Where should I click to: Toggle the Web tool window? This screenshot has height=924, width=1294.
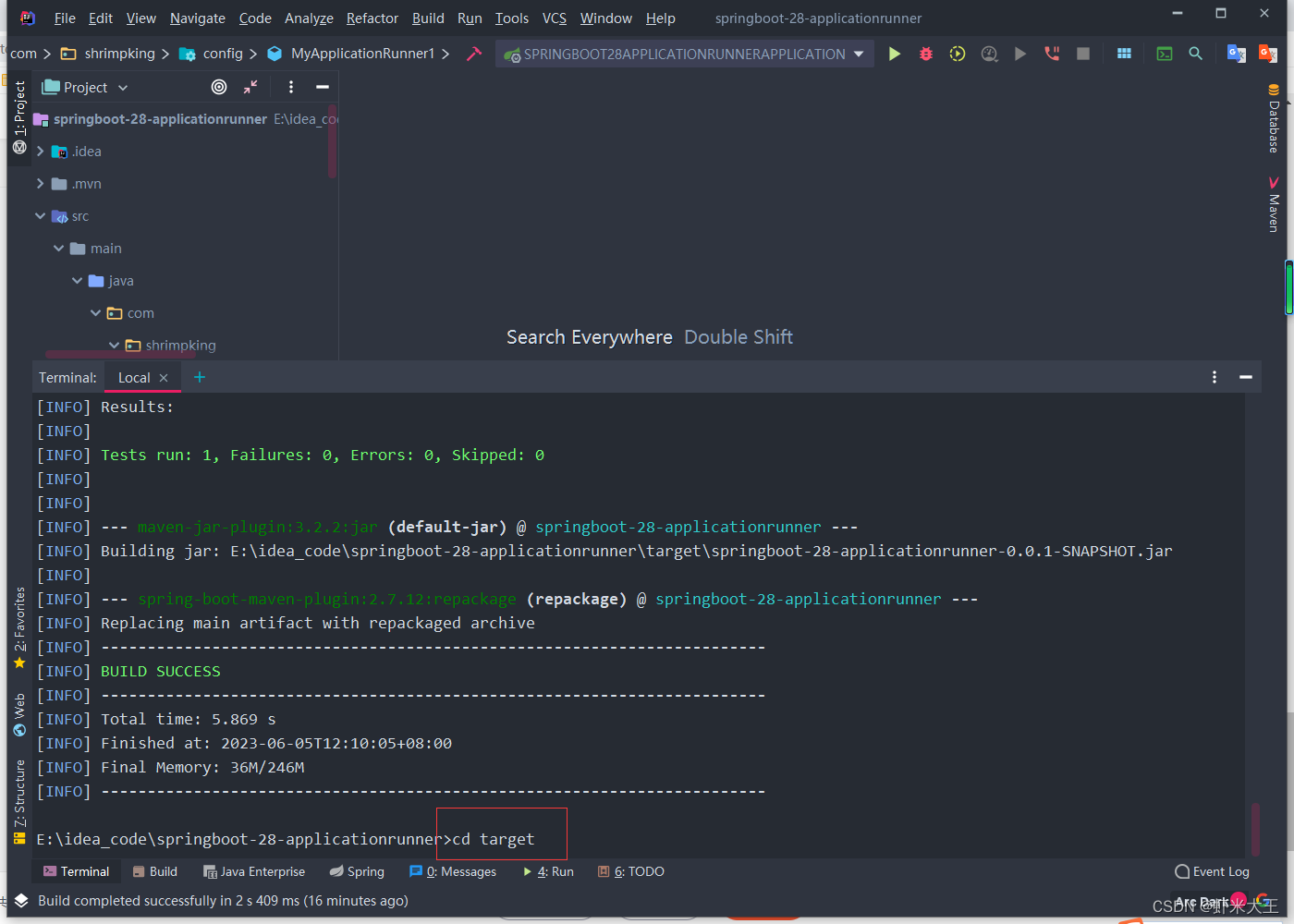tap(19, 711)
